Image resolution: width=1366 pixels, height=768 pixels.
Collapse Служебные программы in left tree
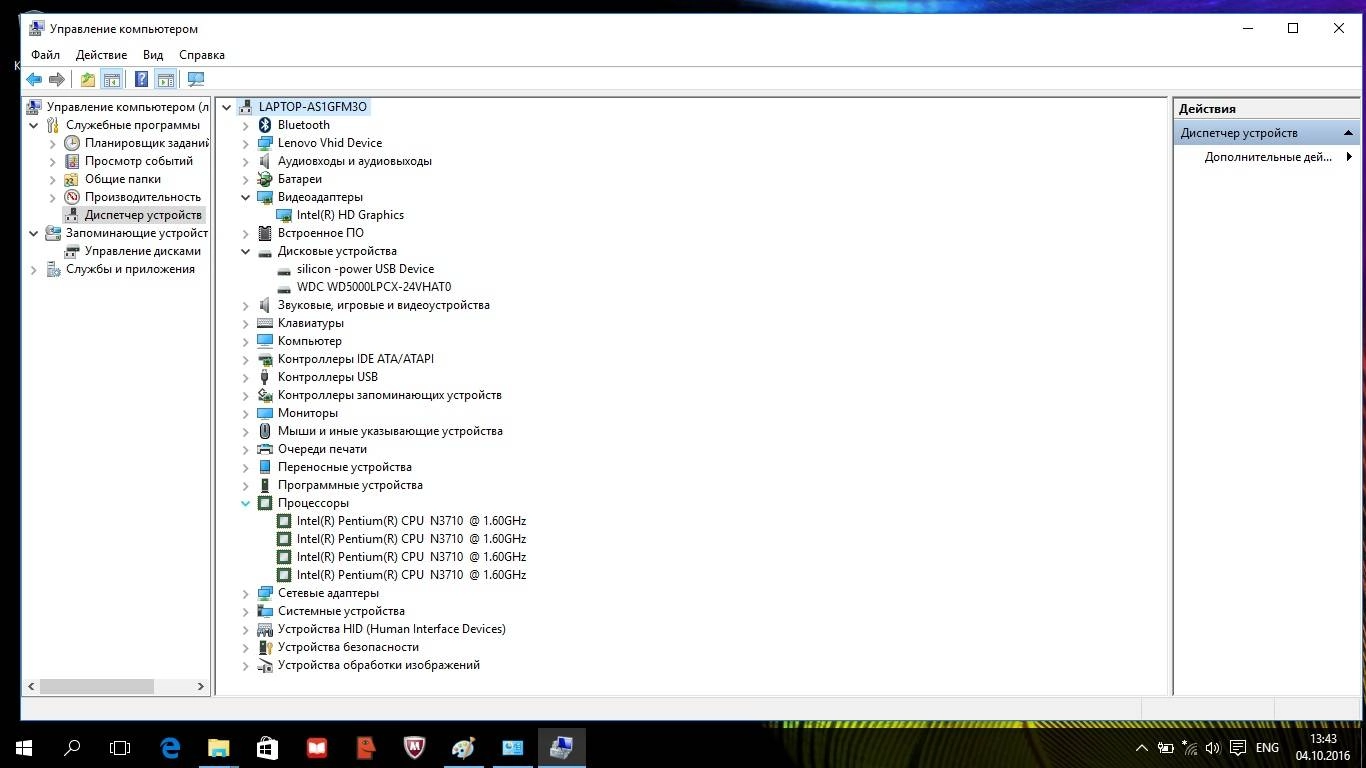click(x=34, y=125)
